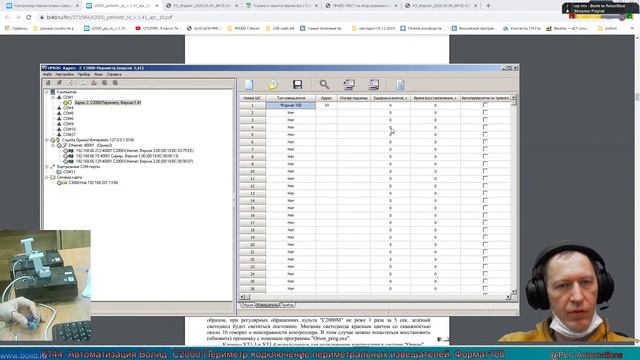Toggle the checkbox in row 5
The height and width of the screenshot is (360, 640).
(x=485, y=134)
